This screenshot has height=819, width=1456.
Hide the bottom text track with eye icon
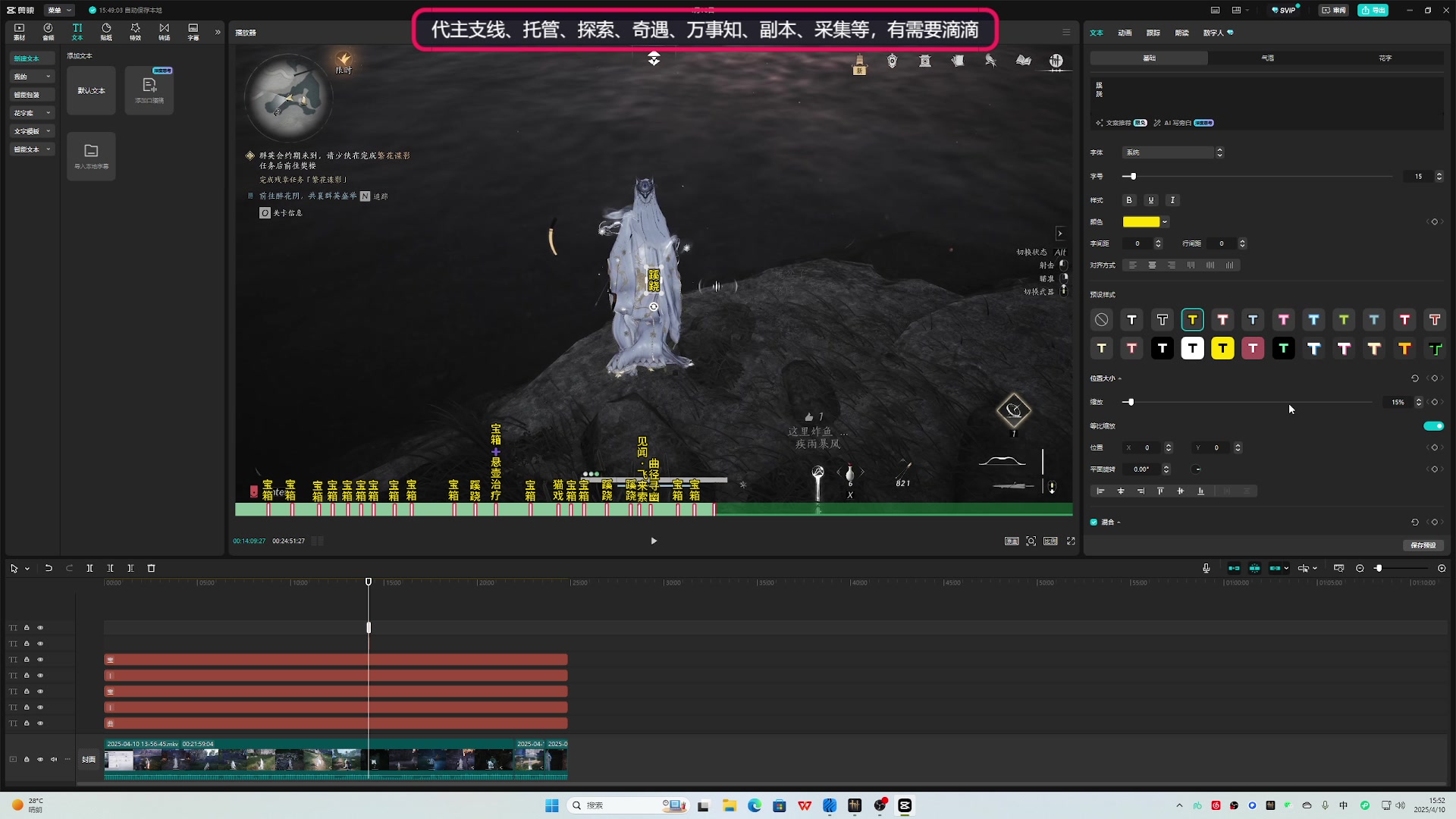point(40,723)
